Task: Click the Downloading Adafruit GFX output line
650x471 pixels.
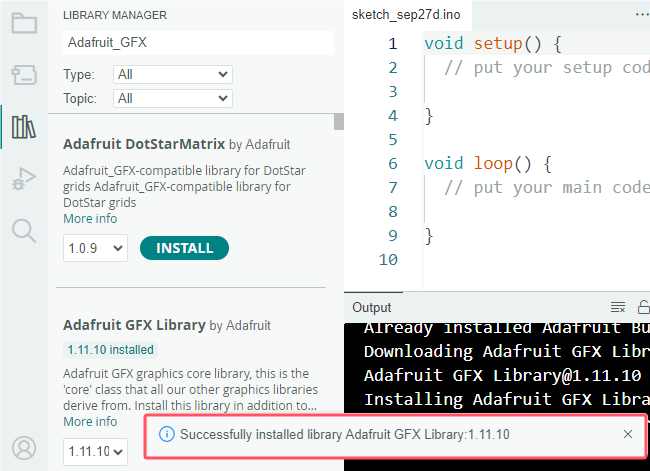Action: [507, 352]
